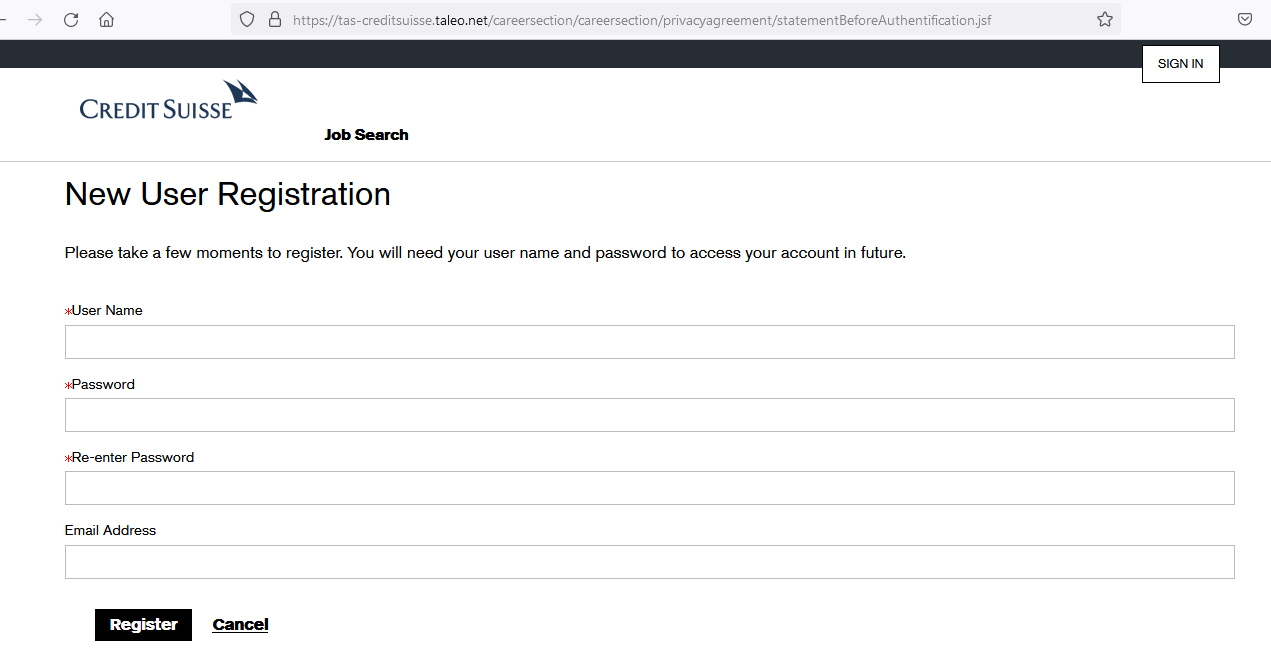The image size is (1271, 656).
Task: Click the Re-enter Password label text
Action: point(132,457)
